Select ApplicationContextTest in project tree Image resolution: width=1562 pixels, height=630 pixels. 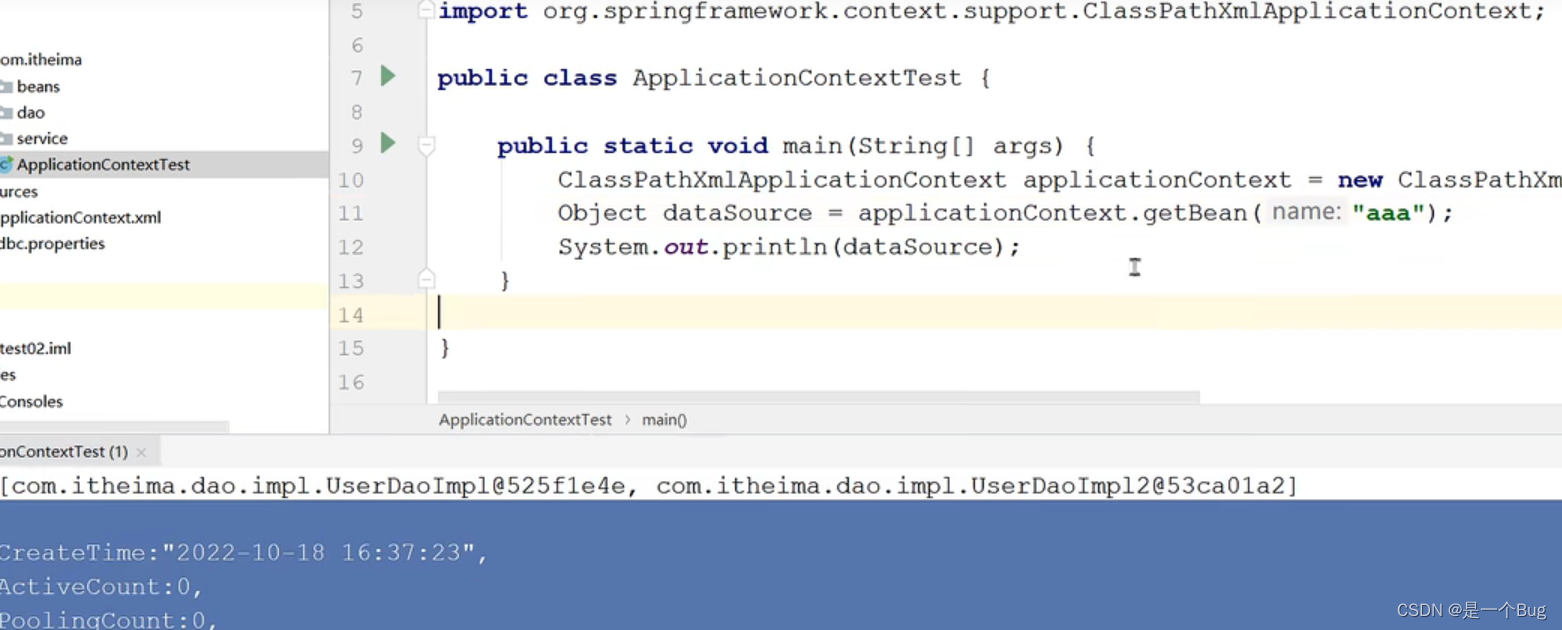103,164
